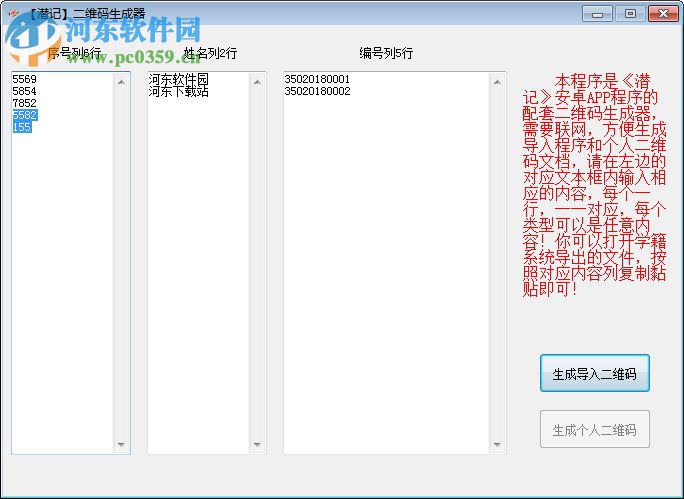Click the number 35020180002
The image size is (684, 499).
(317, 91)
